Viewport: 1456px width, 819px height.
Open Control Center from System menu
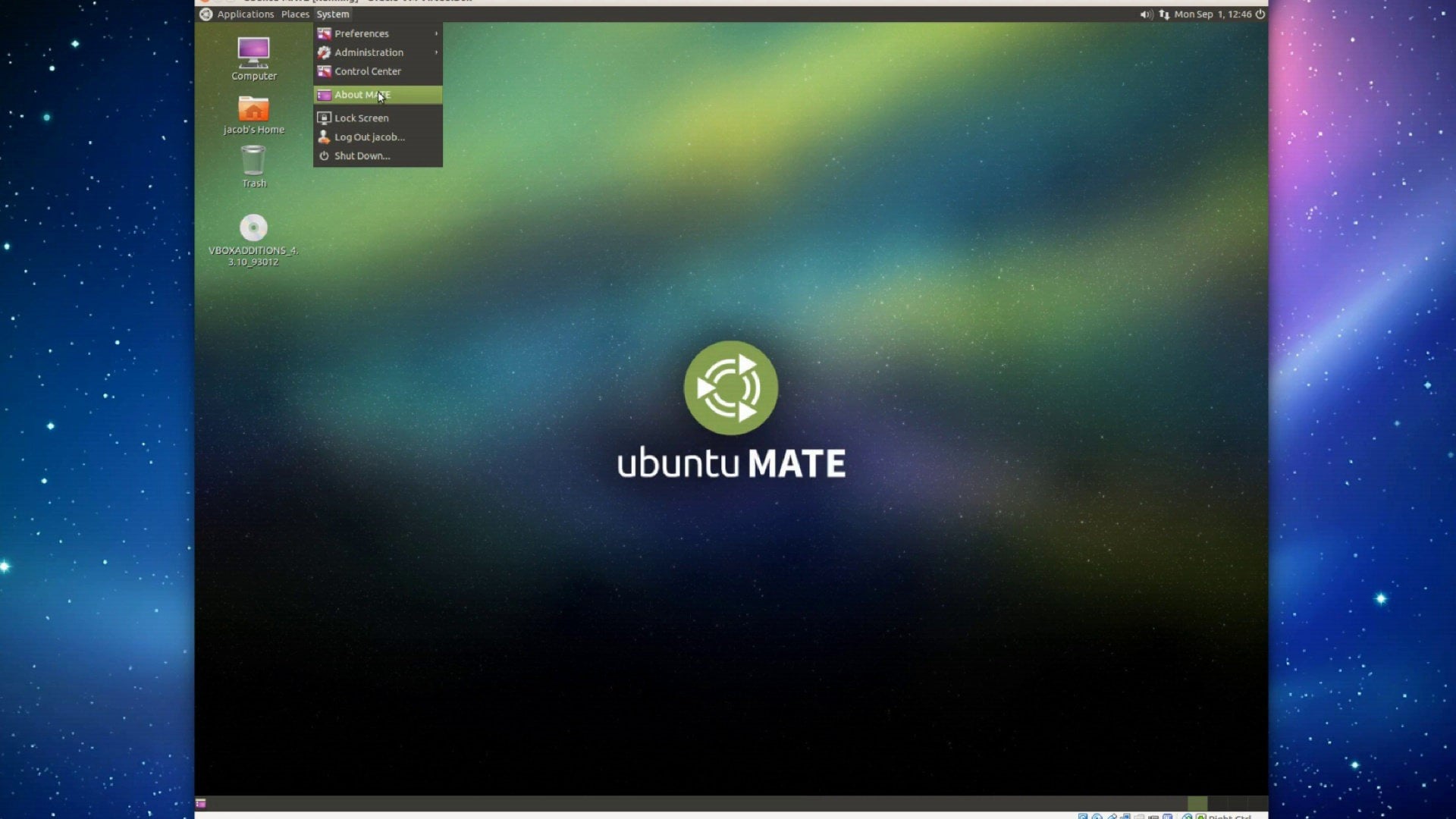(x=378, y=71)
